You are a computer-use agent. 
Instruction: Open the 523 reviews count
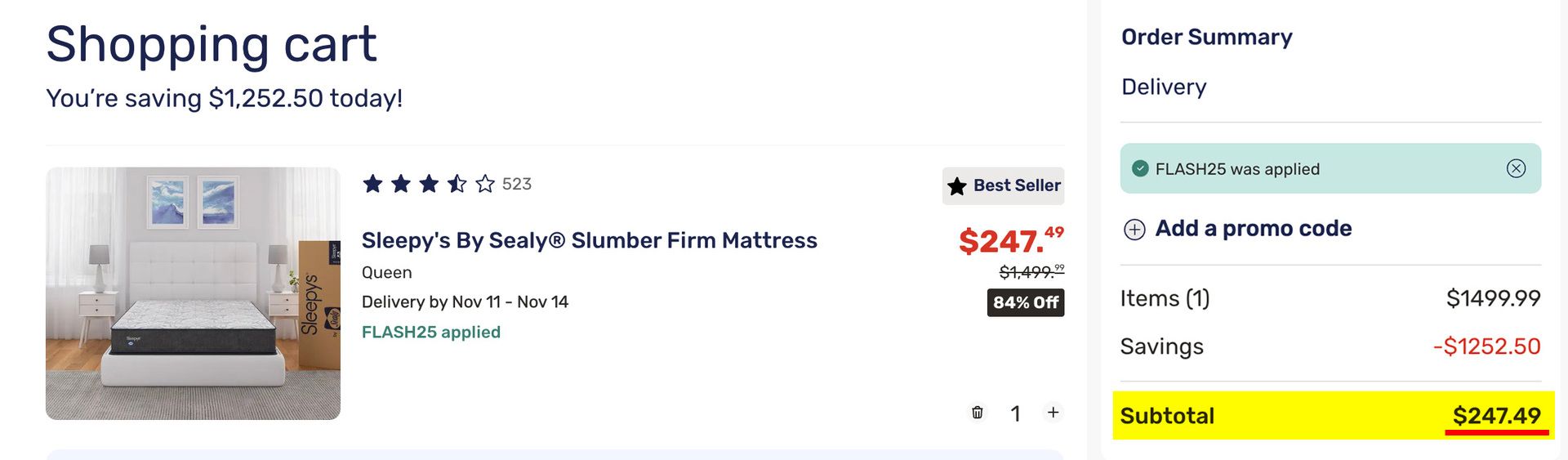(x=517, y=184)
